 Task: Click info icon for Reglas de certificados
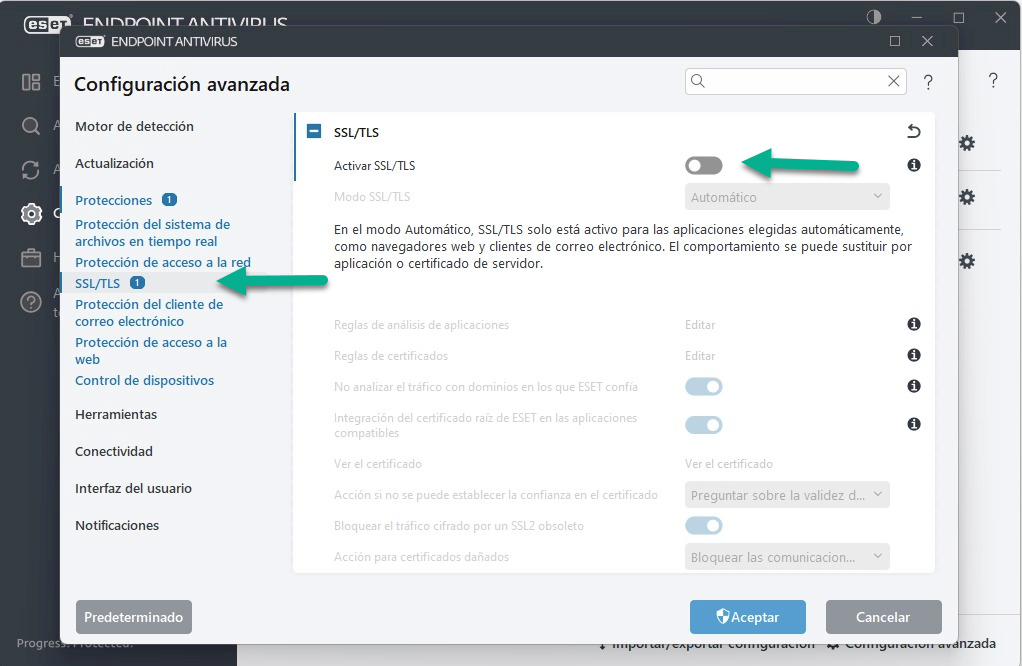(914, 355)
